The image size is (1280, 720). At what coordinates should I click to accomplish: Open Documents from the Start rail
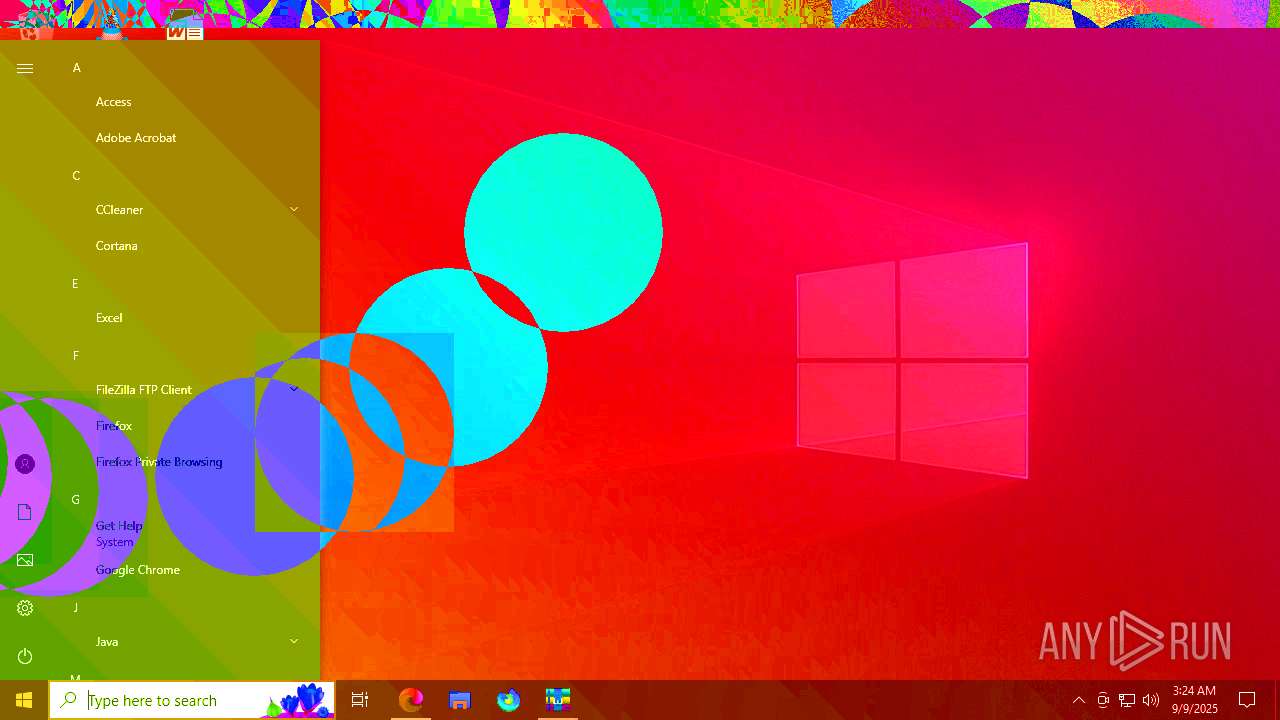pyautogui.click(x=25, y=512)
